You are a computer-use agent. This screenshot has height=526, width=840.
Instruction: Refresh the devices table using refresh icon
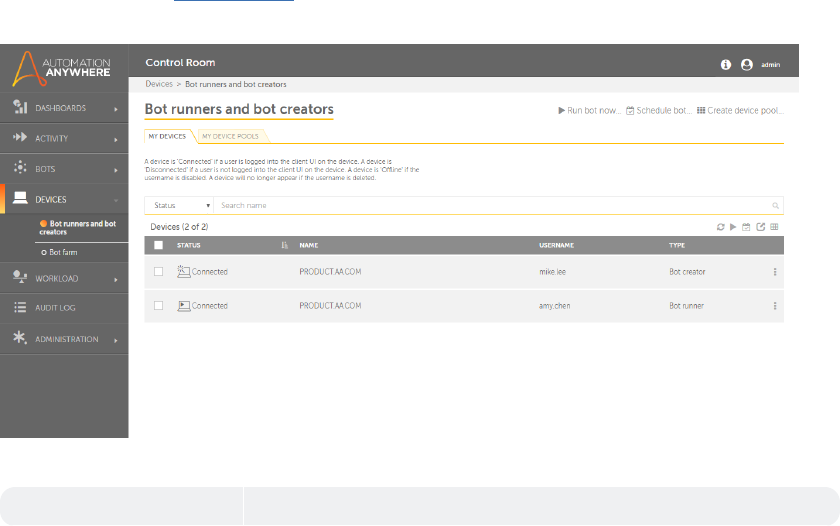(x=721, y=227)
